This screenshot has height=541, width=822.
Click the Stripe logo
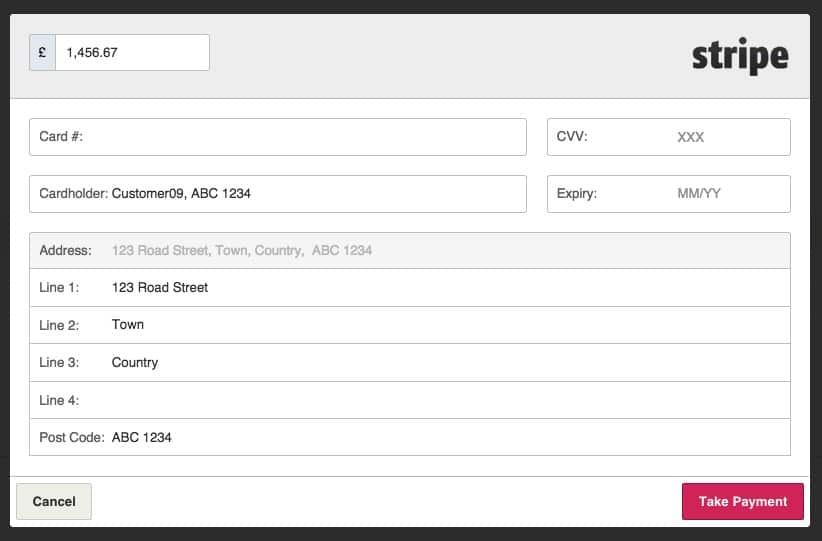[739, 56]
